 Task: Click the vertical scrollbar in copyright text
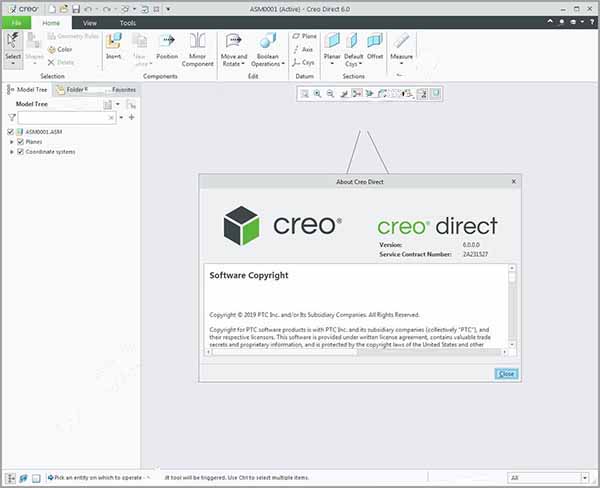[x=512, y=306]
